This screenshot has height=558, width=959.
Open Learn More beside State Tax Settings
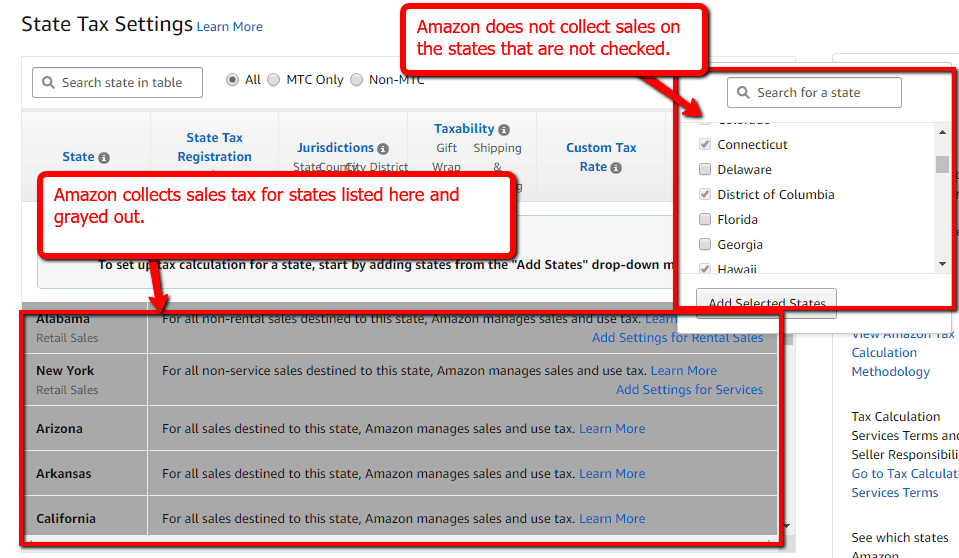pyautogui.click(x=229, y=27)
